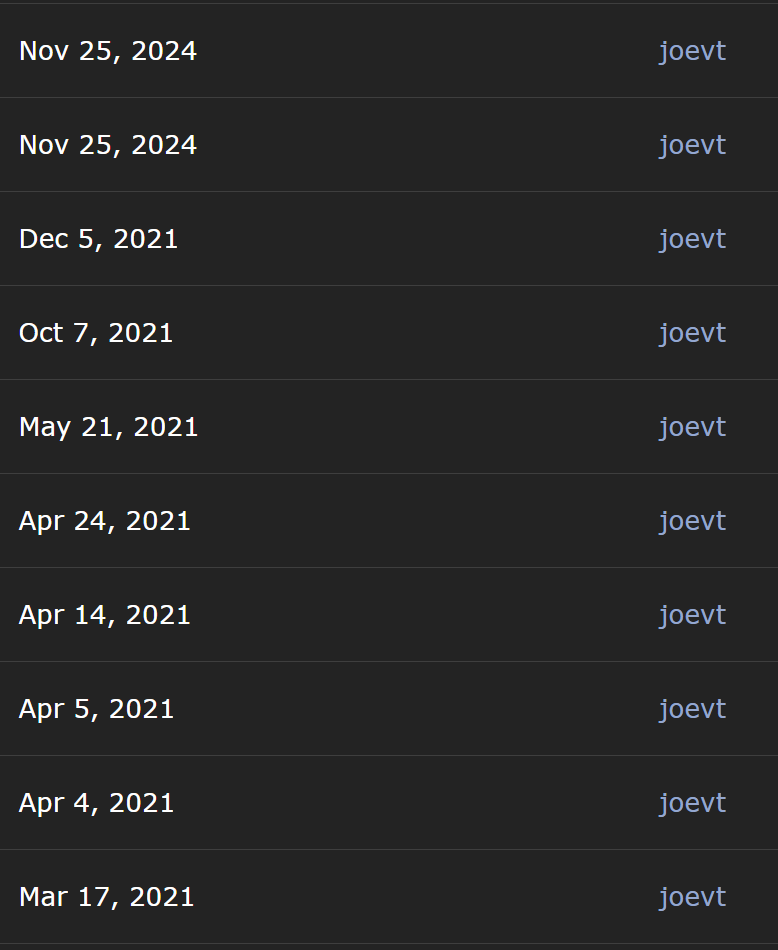Select the Dec 5, 2021 date

coord(98,239)
